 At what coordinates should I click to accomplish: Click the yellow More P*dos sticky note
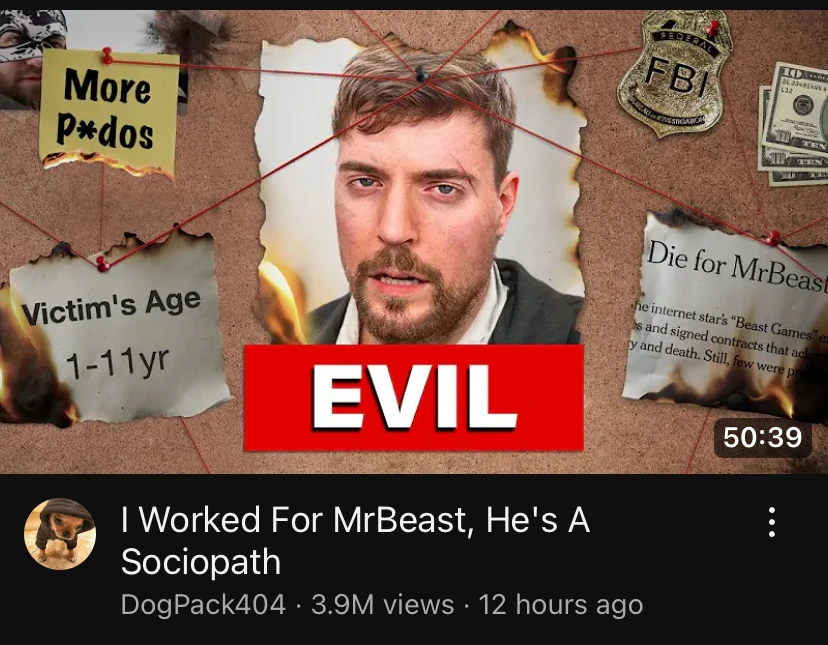coord(109,111)
